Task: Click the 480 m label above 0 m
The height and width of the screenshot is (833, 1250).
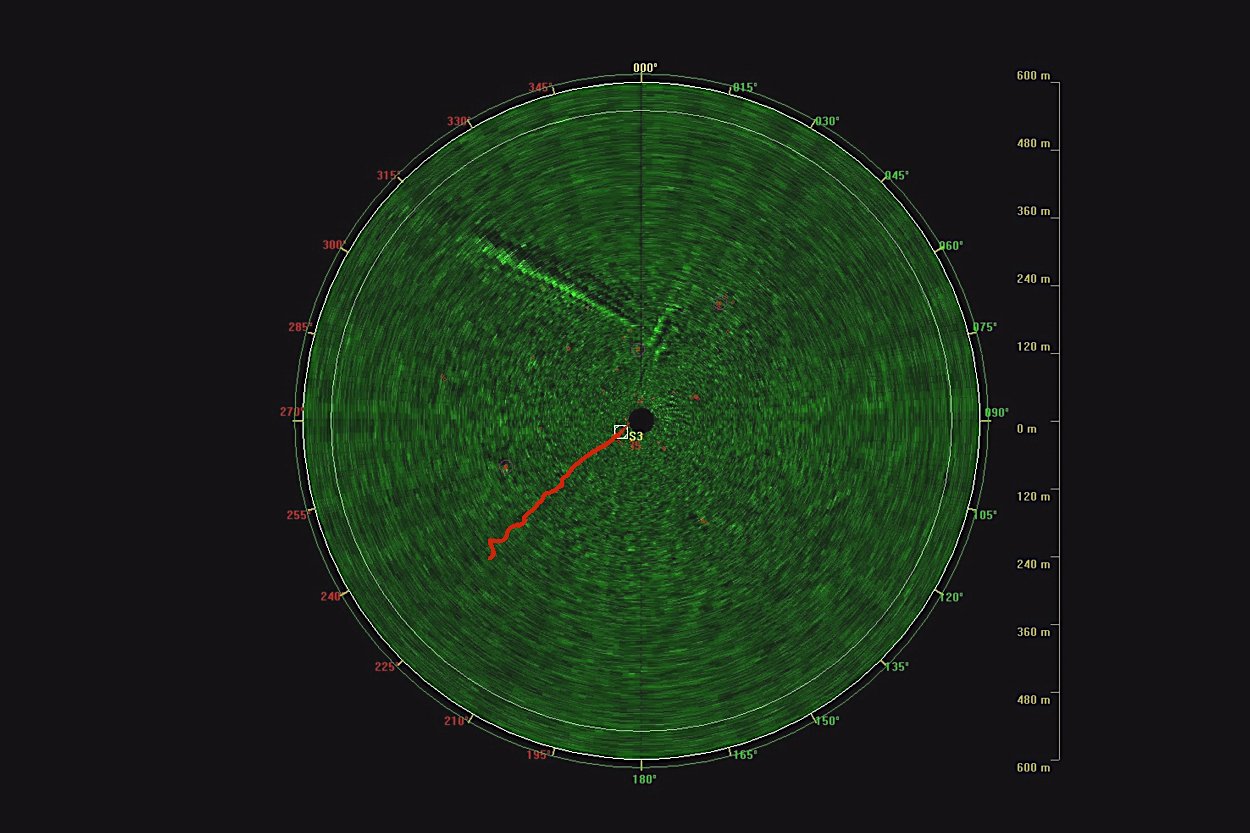Action: 1033,143
